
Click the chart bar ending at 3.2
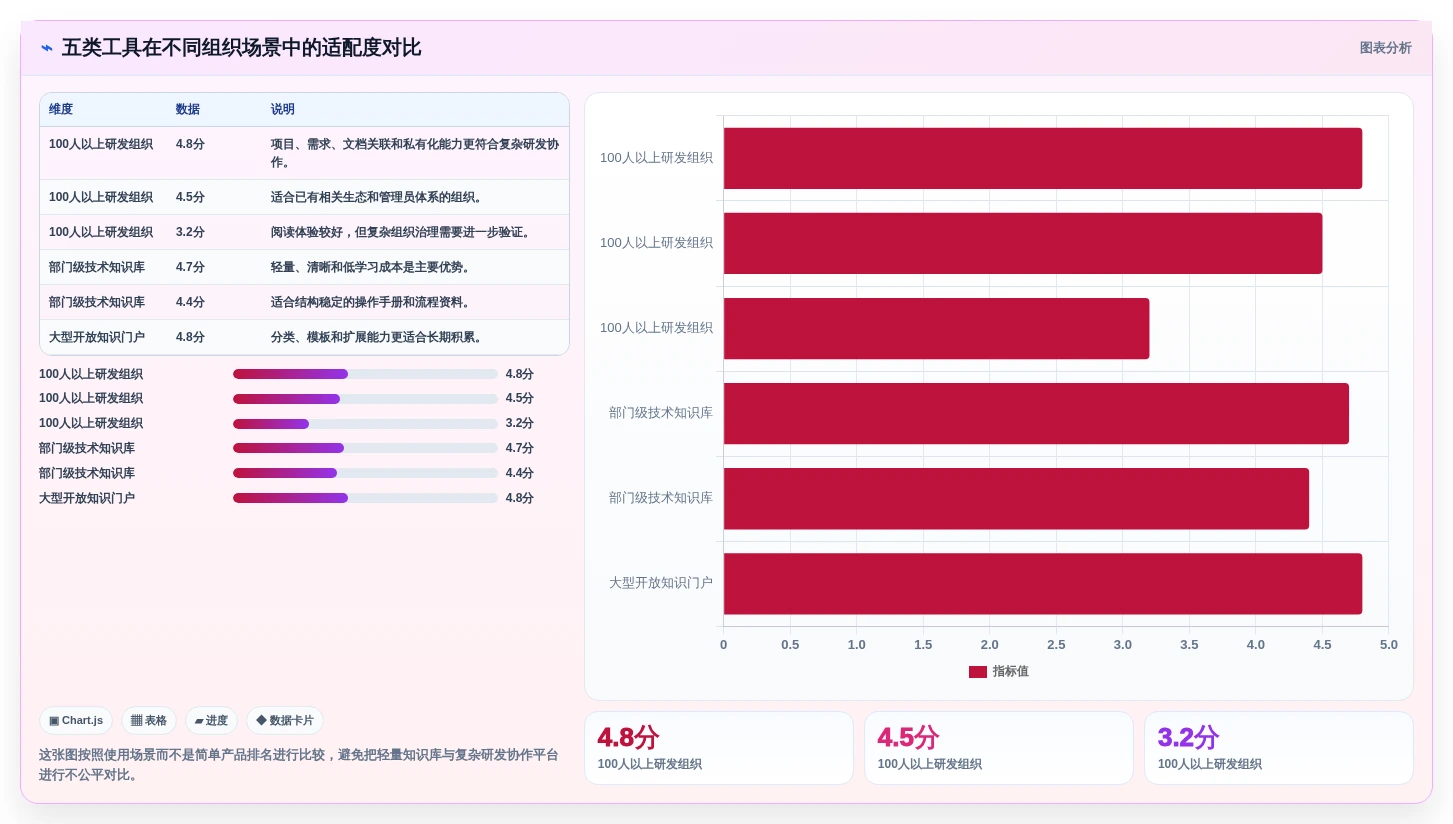pyautogui.click(x=937, y=328)
